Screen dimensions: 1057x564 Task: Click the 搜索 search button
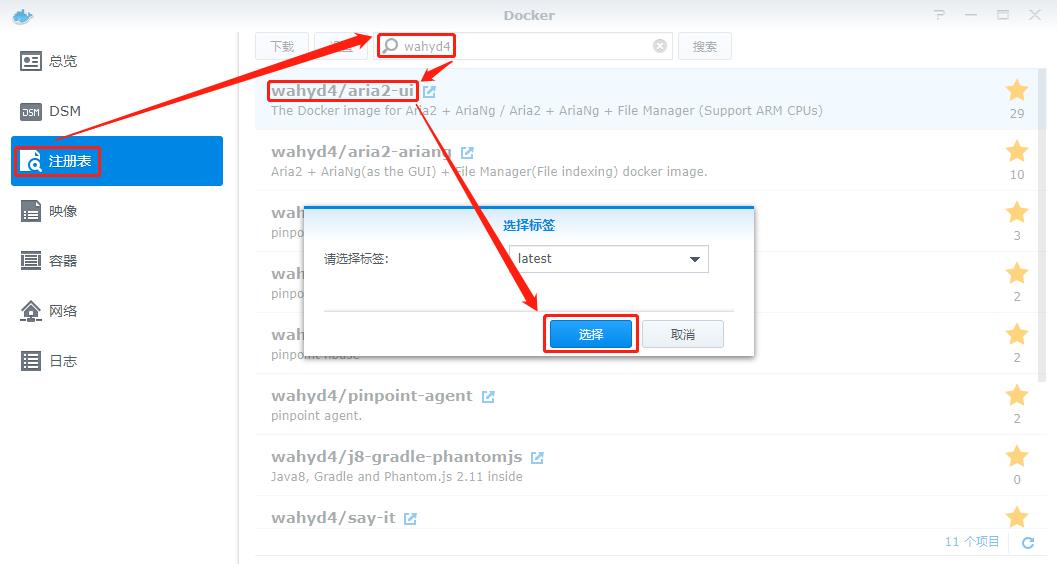(x=704, y=46)
